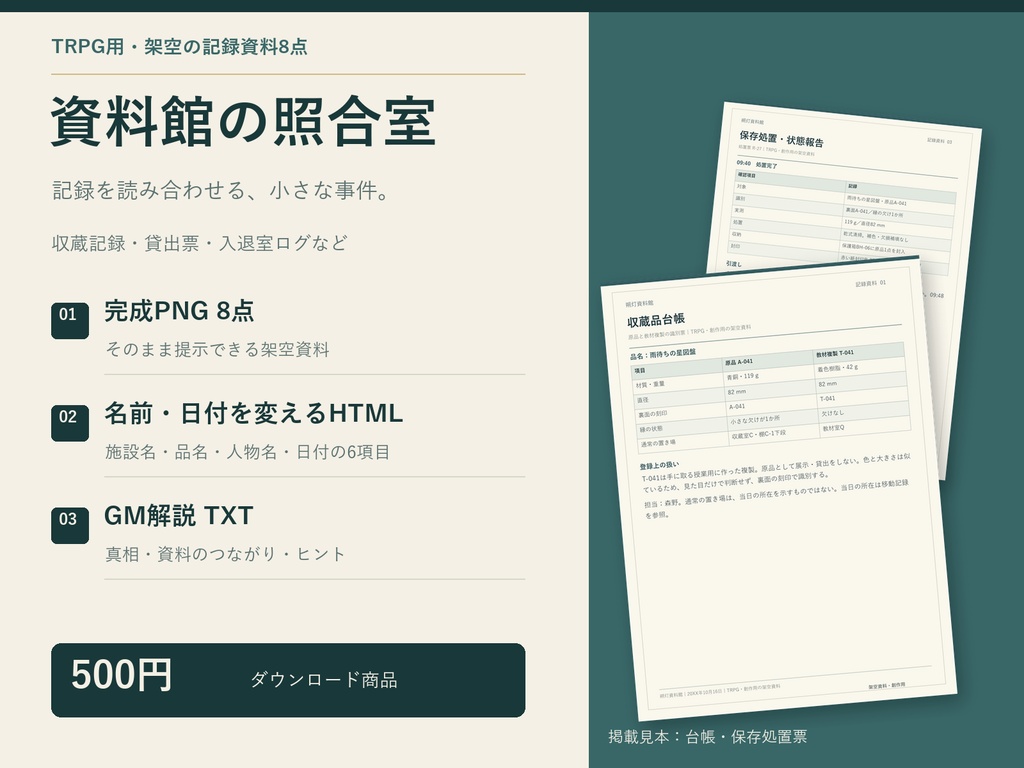Click the header TRPG用・架空の記録資料8点
Viewport: 1024px width, 768px height.
pyautogui.click(x=180, y=47)
